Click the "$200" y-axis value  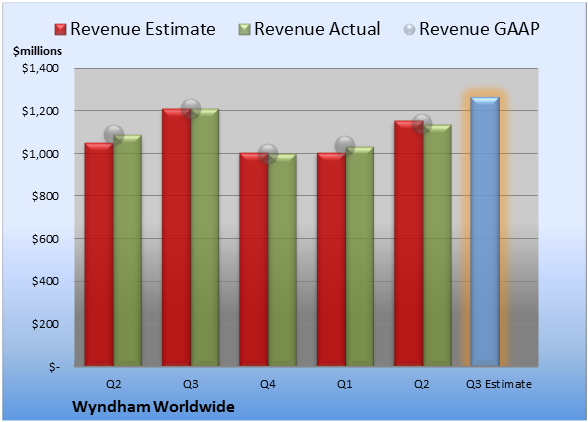tap(45, 324)
